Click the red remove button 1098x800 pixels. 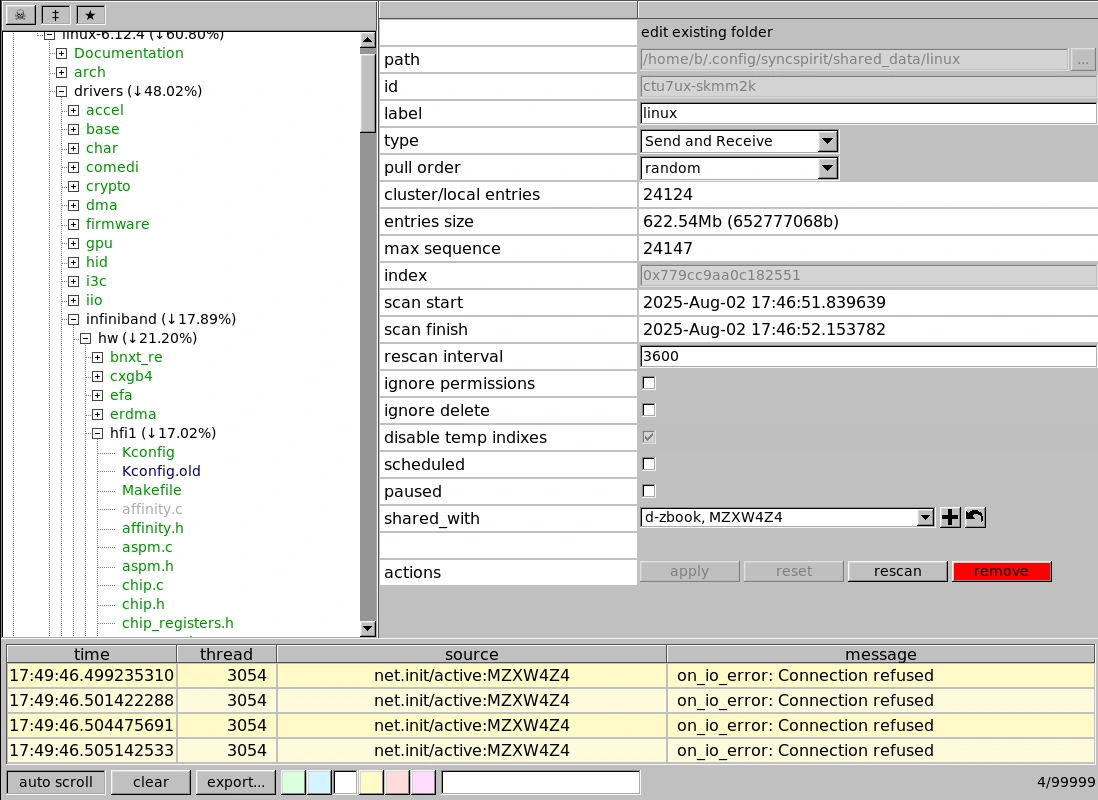1001,571
